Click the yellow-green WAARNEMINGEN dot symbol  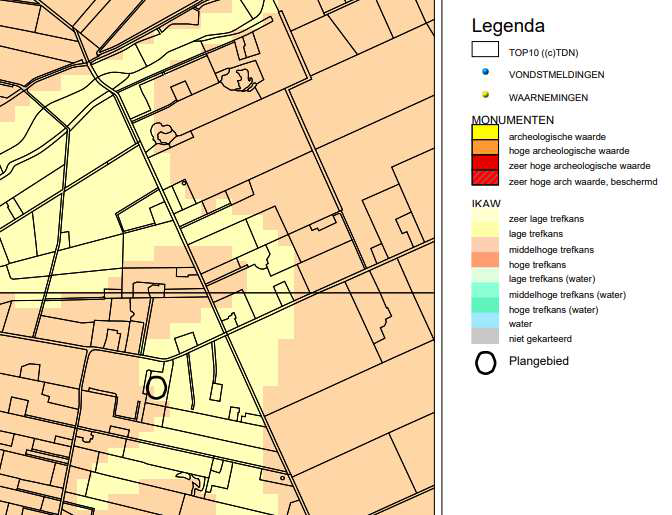(486, 95)
